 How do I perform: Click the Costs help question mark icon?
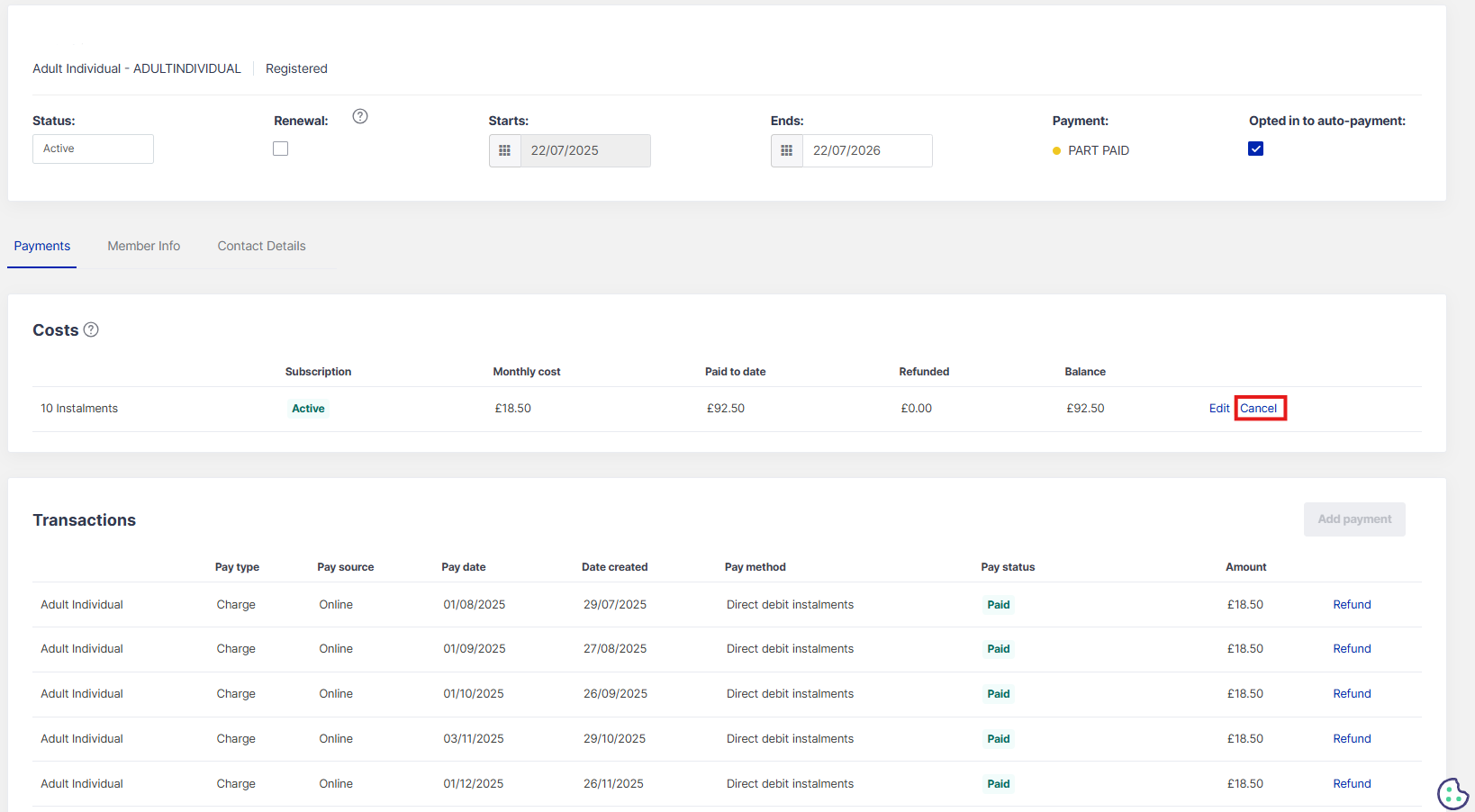coord(91,329)
